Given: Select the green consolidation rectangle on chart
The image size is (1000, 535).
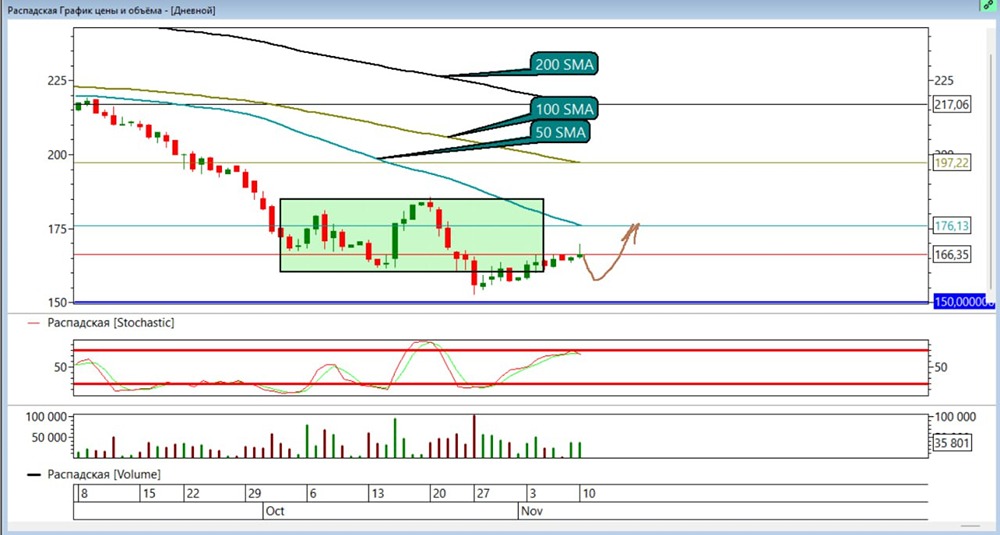Looking at the screenshot, I should pos(411,235).
